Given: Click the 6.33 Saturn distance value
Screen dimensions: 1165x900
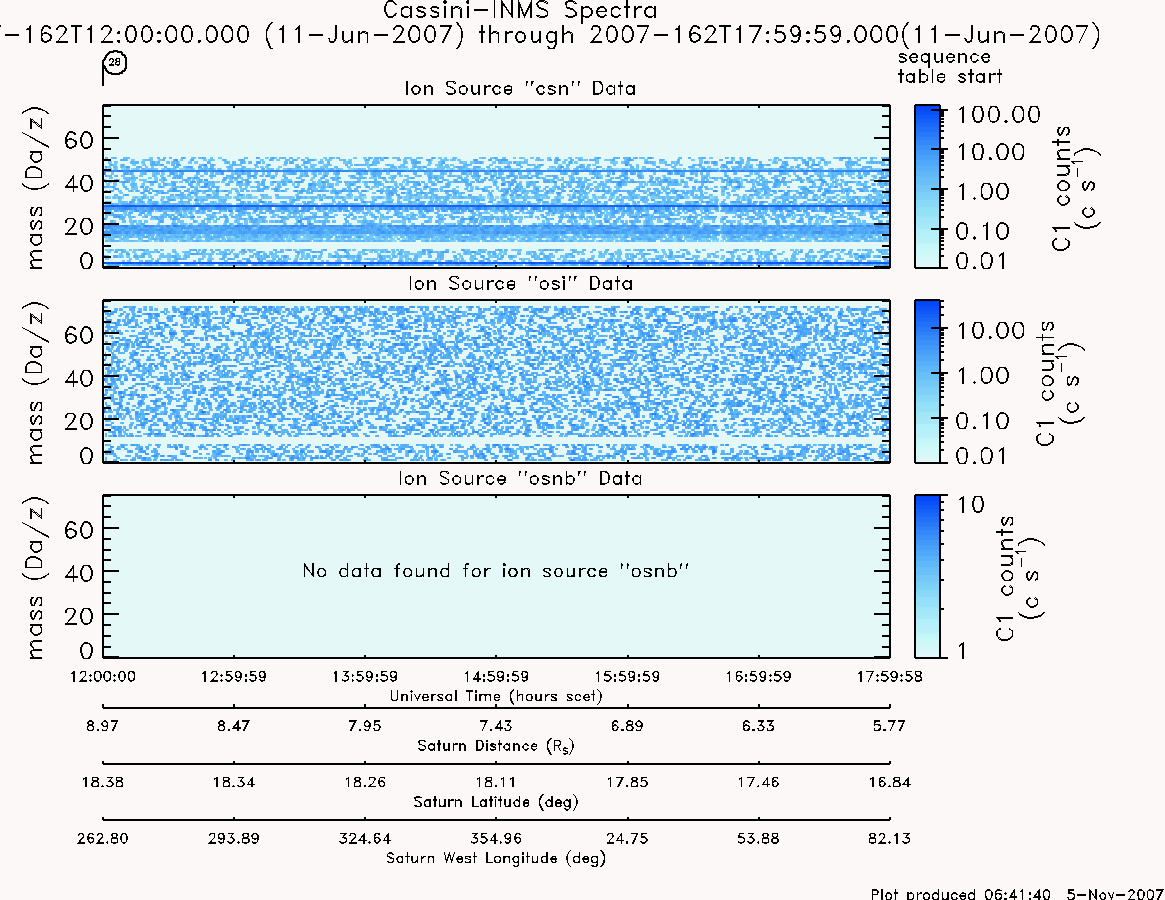Looking at the screenshot, I should click(758, 726).
